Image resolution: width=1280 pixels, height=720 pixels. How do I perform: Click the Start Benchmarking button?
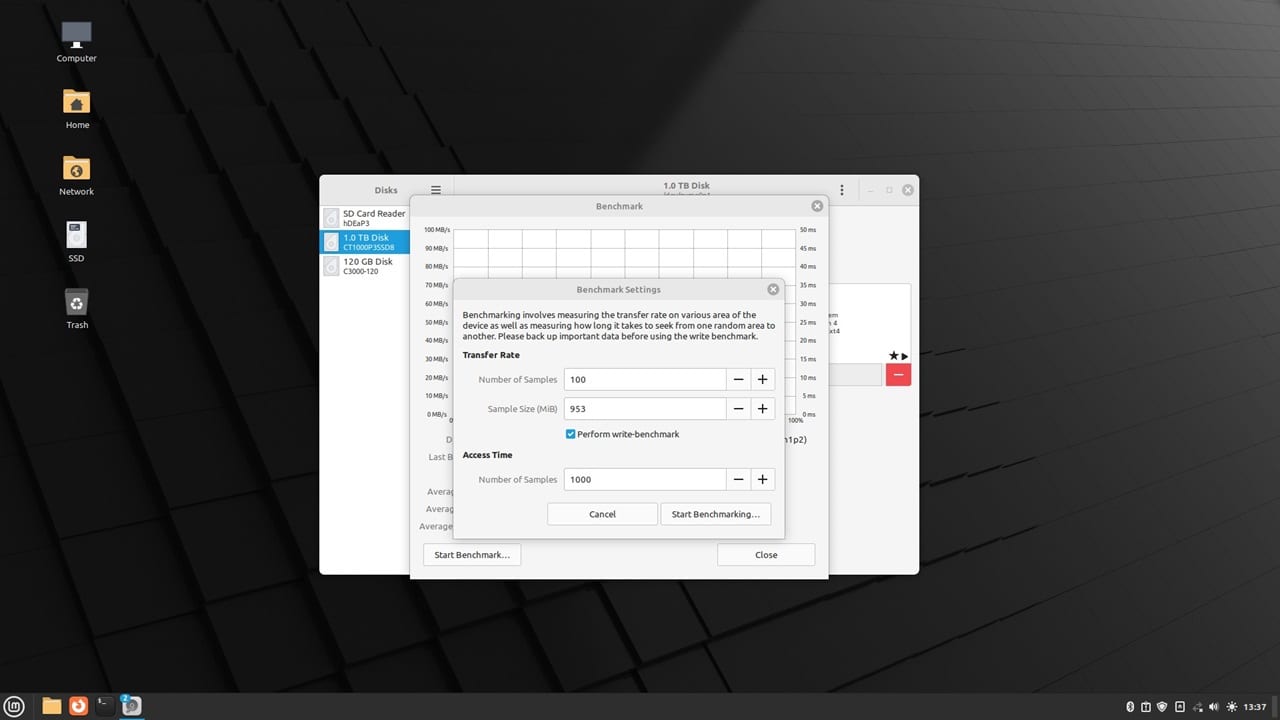coord(715,514)
